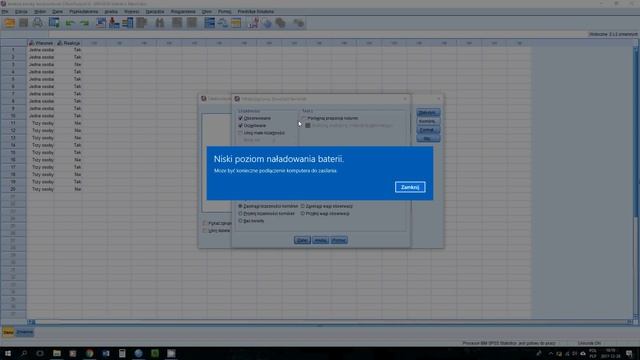Enable Ukryj małe liczebności checkbox
This screenshot has height=360, width=640.
coord(240,133)
